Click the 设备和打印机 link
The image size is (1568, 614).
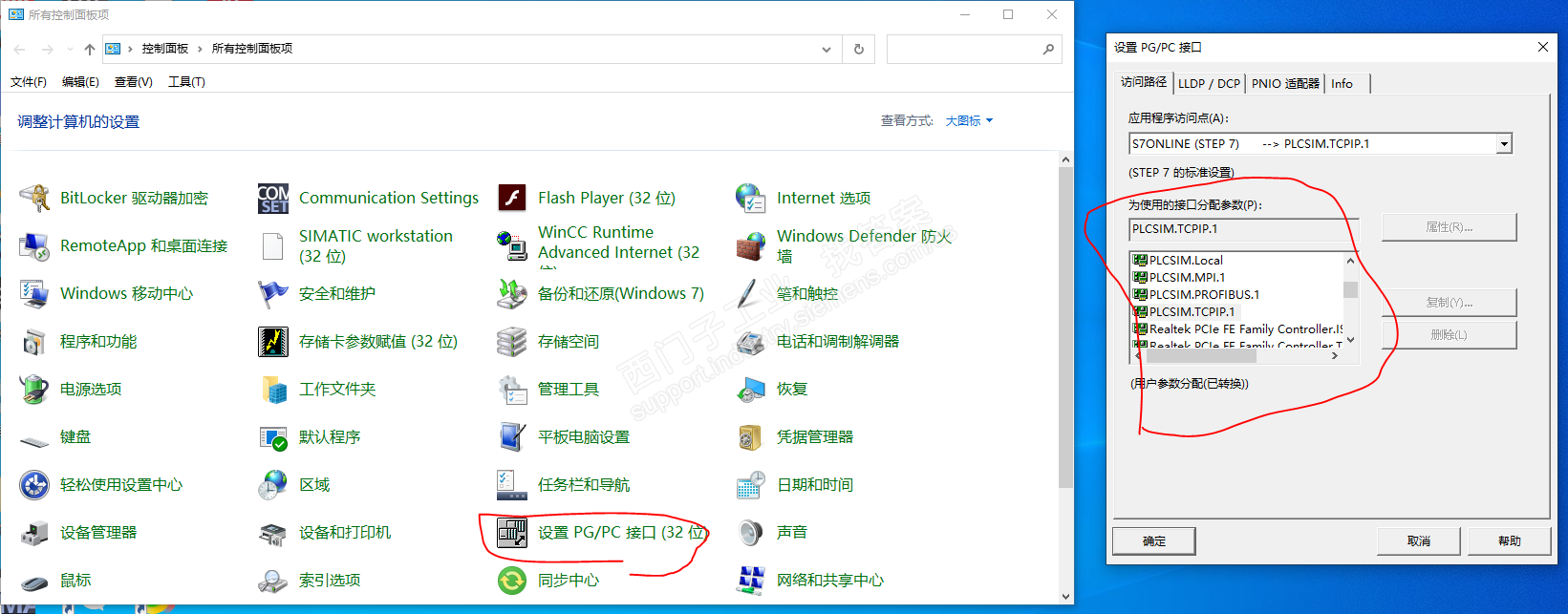(x=345, y=532)
